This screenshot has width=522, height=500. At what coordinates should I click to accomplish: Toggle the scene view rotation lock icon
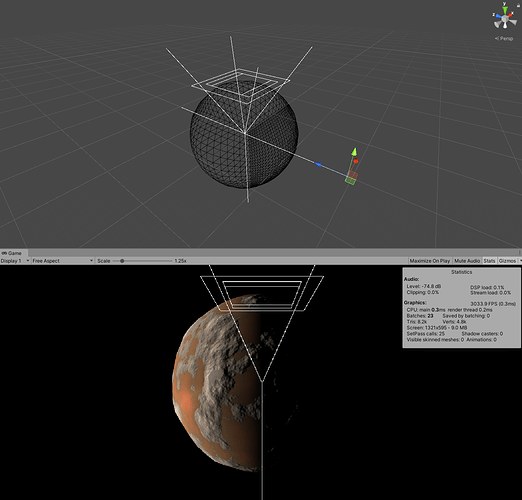(518, 5)
